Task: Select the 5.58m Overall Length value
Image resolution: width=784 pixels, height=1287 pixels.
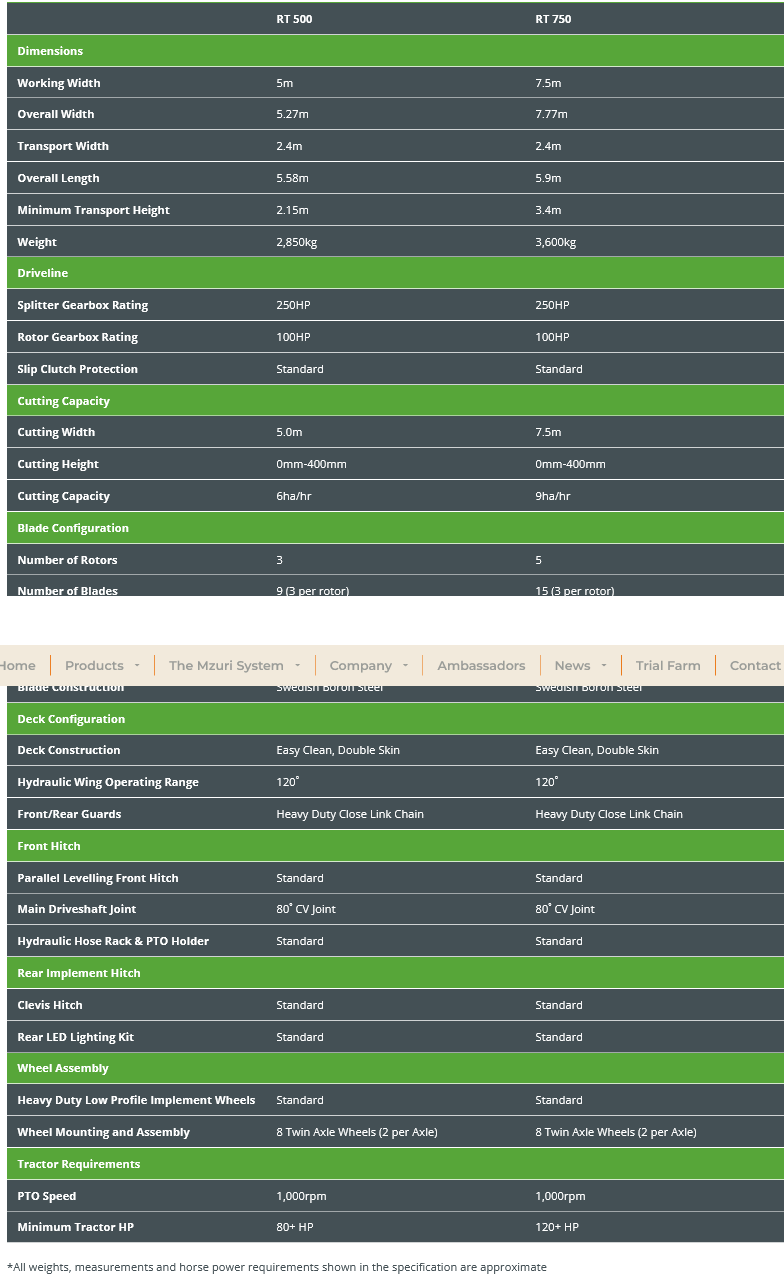Action: coord(292,178)
